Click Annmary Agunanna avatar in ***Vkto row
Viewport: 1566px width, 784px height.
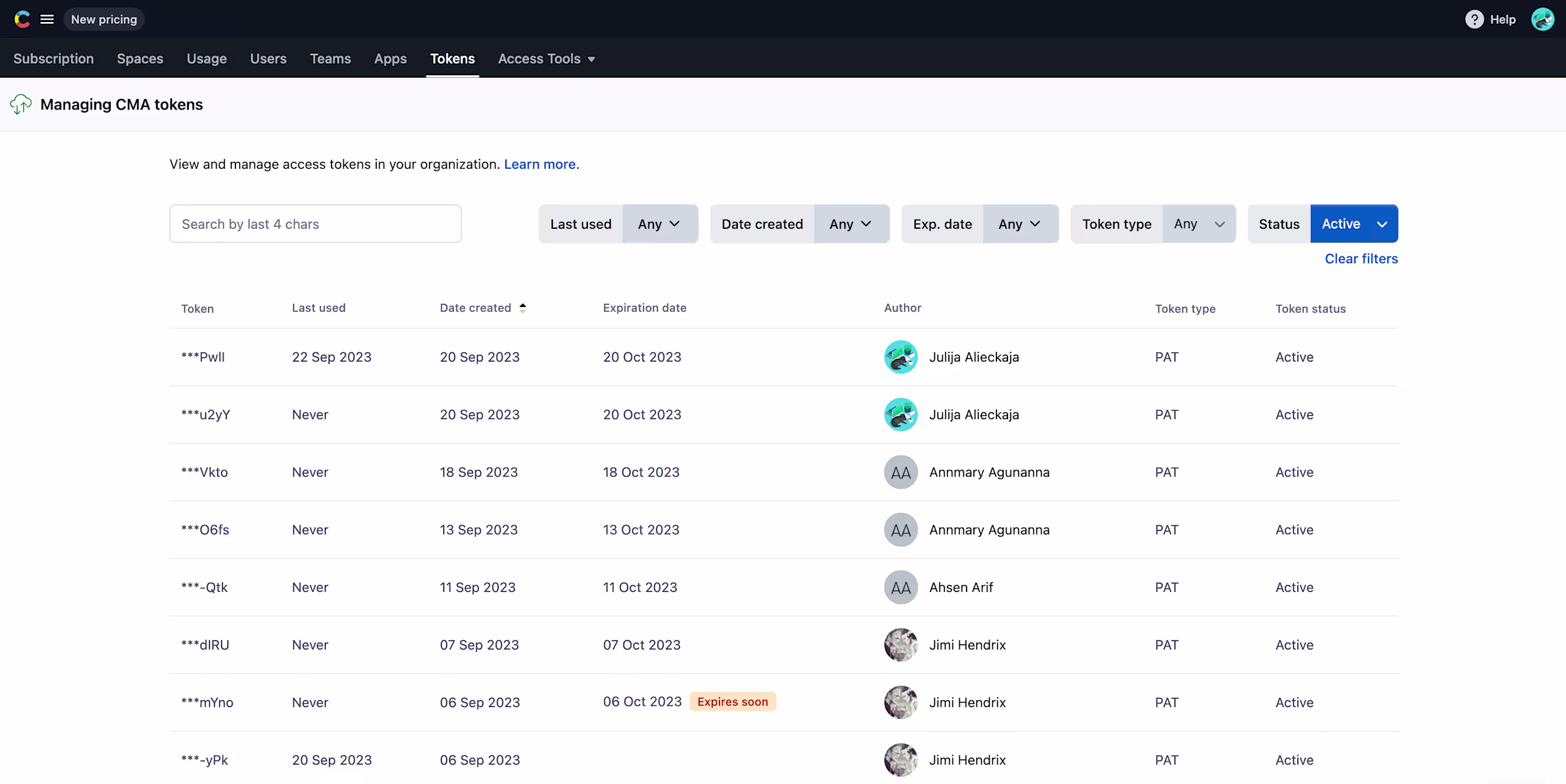(x=900, y=472)
